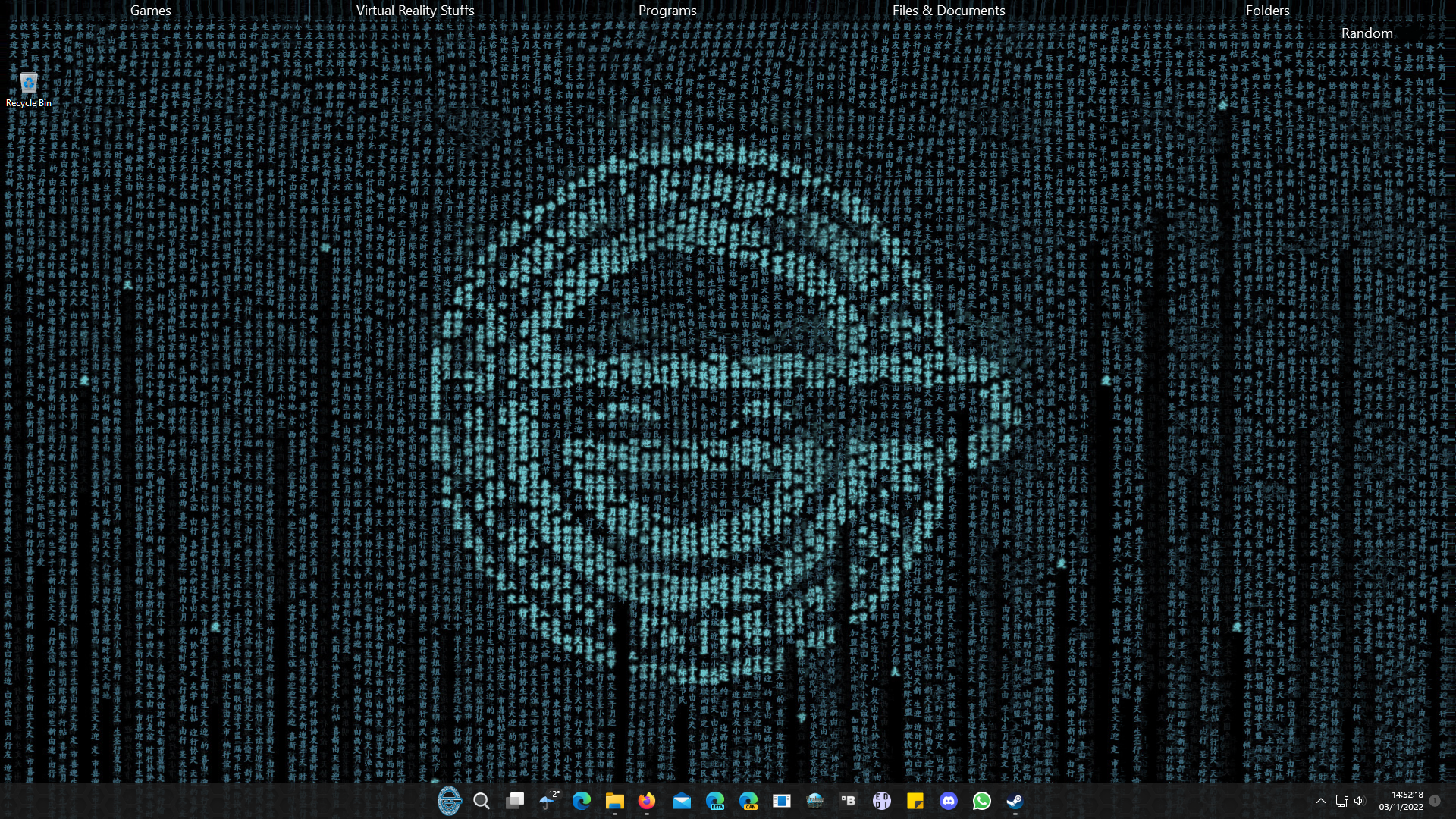Open Discord from the taskbar
1456x819 pixels.
point(949,801)
